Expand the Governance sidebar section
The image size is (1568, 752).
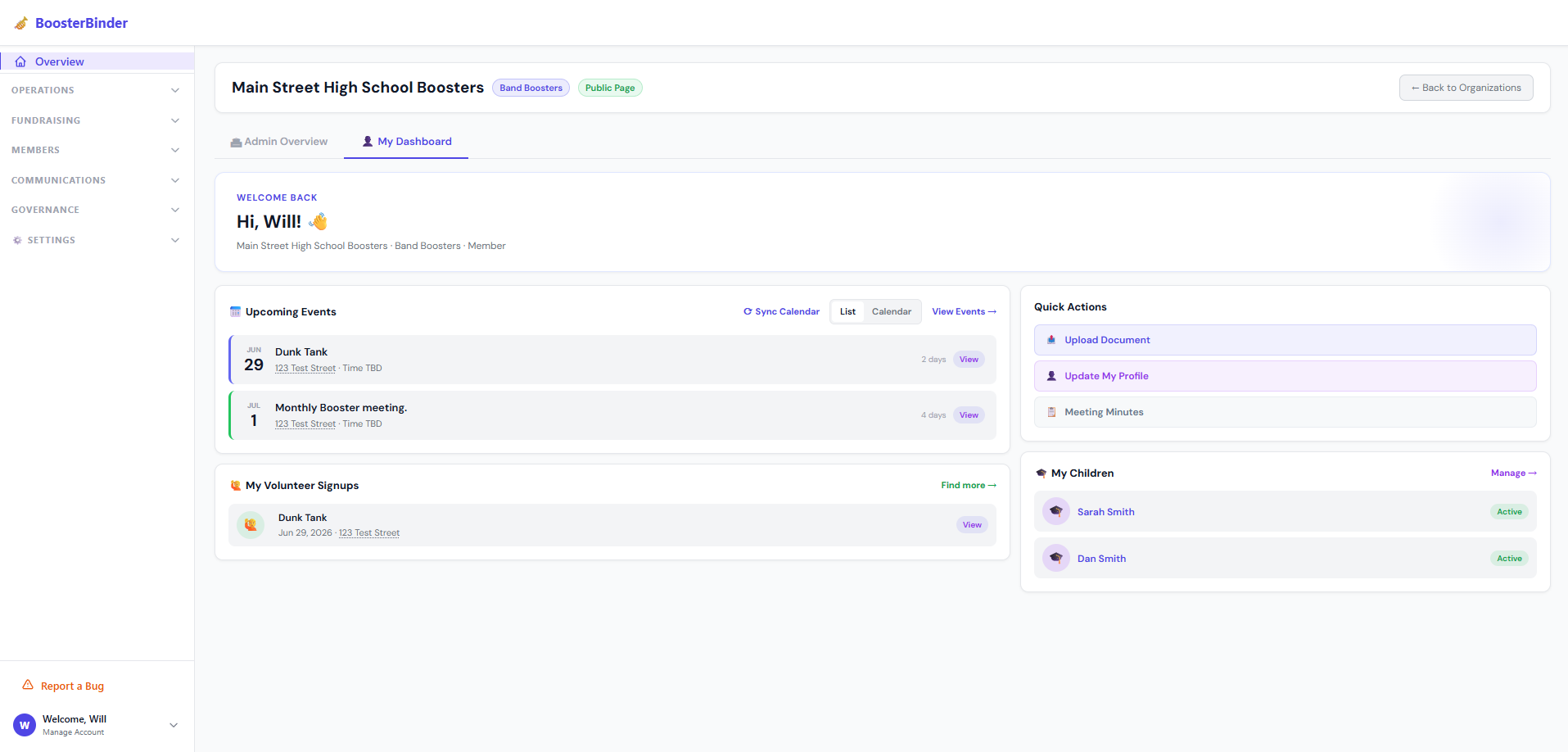pyautogui.click(x=97, y=210)
